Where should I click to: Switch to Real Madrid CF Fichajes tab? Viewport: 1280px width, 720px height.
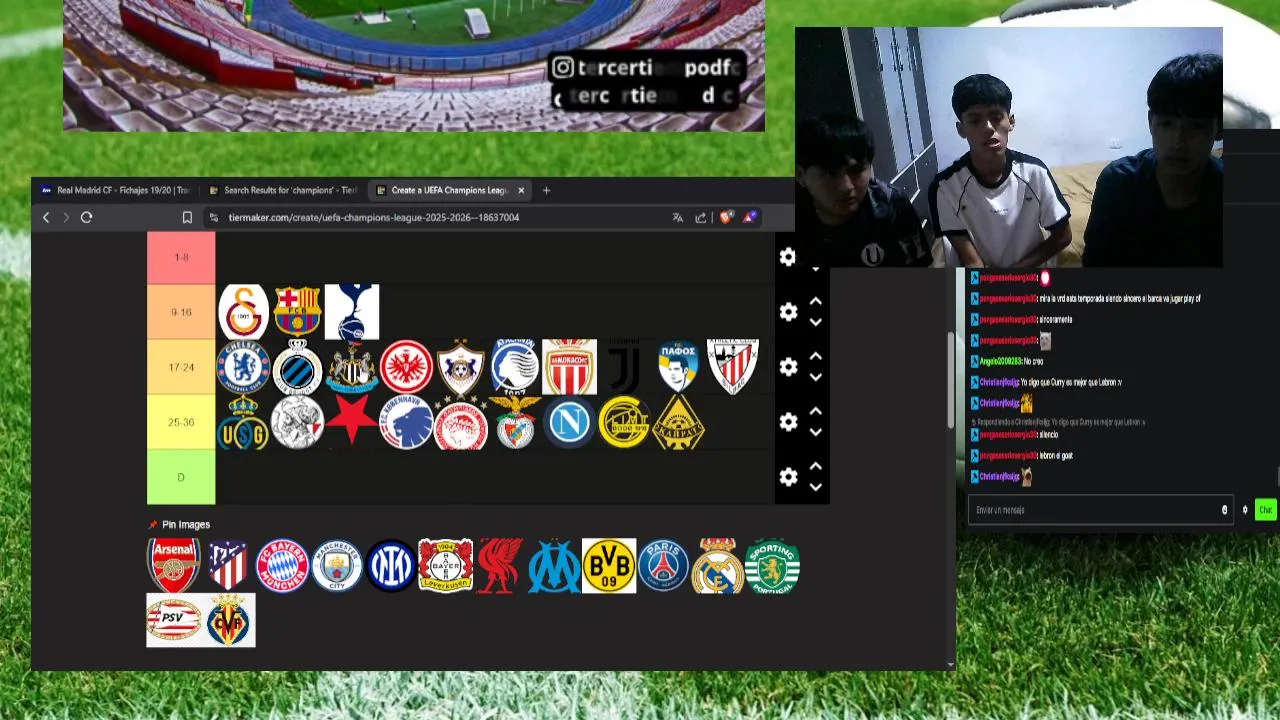[115, 190]
